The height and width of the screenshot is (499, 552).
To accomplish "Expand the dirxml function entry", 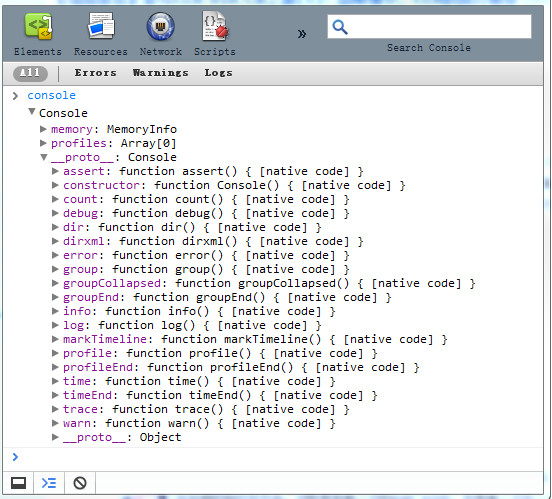I will (x=55, y=241).
